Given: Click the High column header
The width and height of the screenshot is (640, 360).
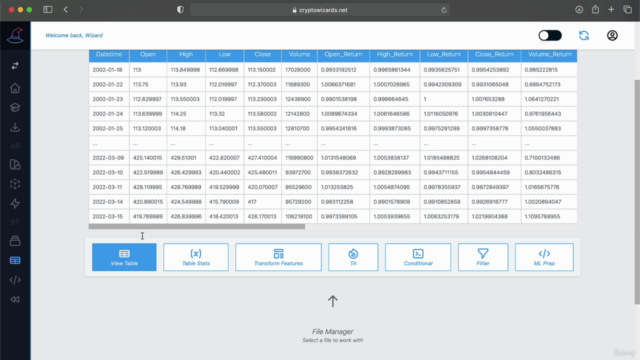Looking at the screenshot, I should [186, 55].
